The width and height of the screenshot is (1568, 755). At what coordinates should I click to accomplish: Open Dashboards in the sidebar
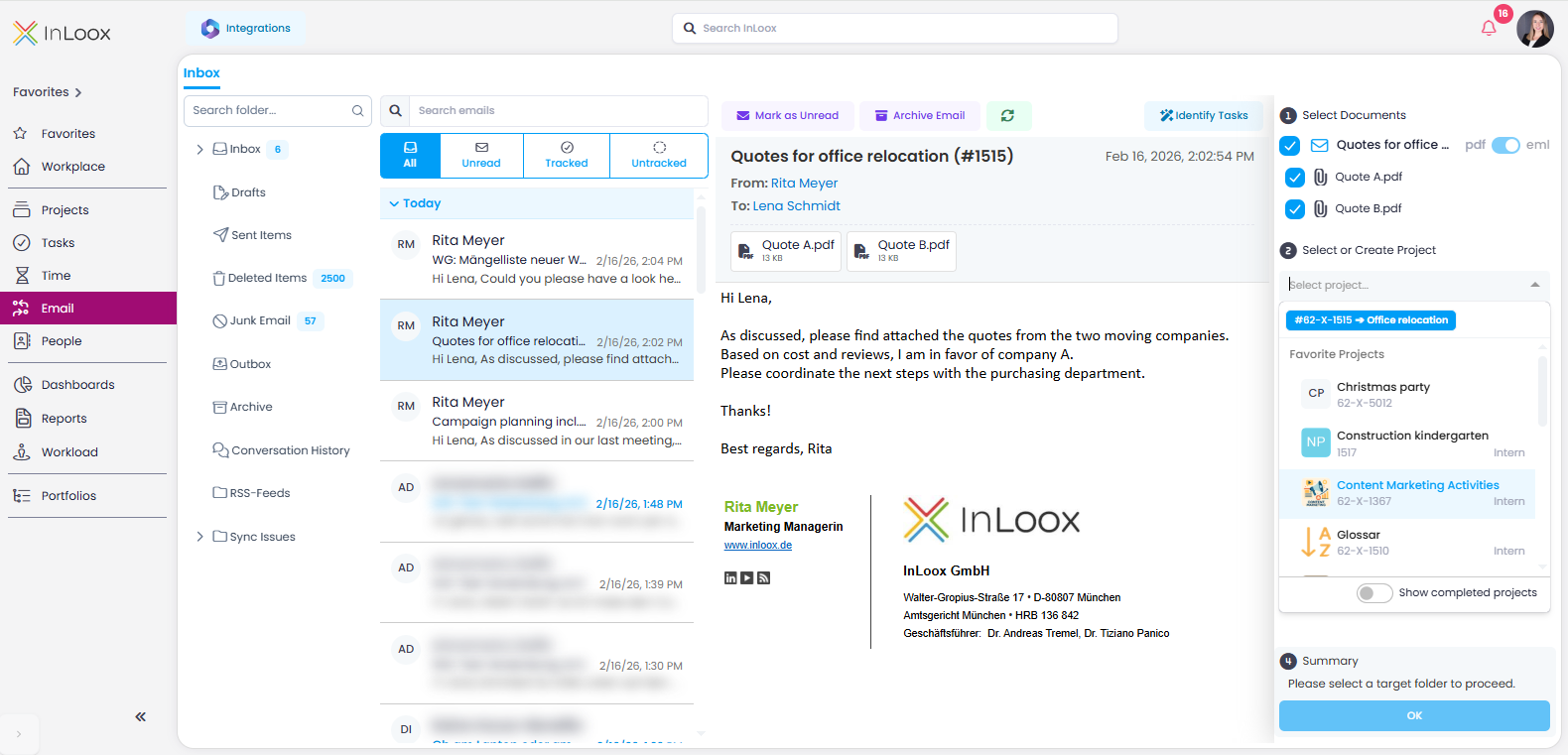77,385
